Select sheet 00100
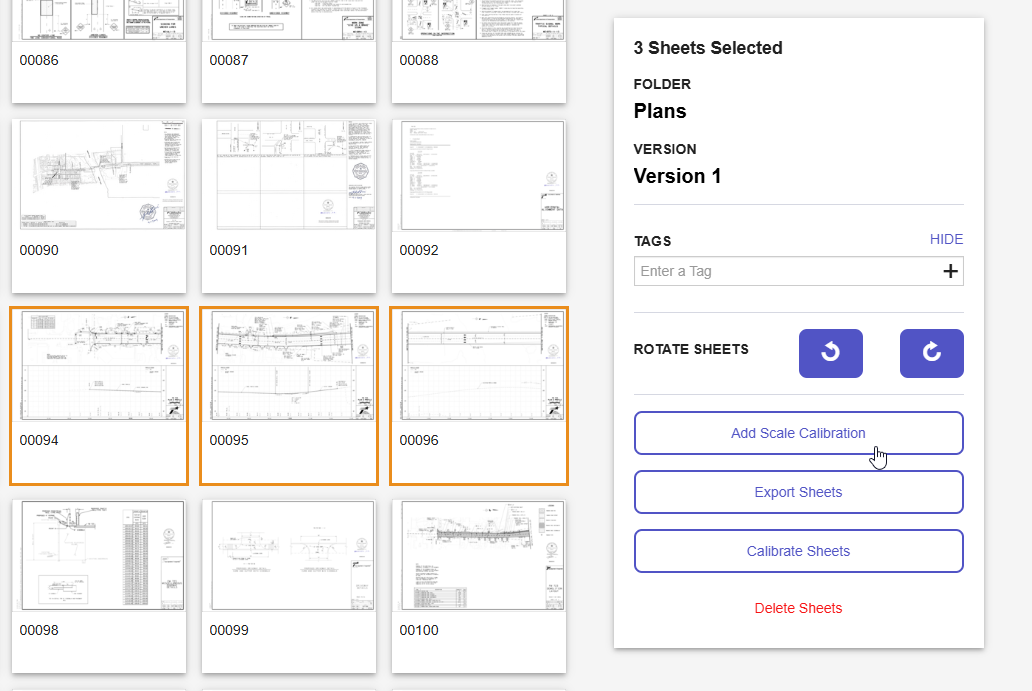 coord(478,555)
